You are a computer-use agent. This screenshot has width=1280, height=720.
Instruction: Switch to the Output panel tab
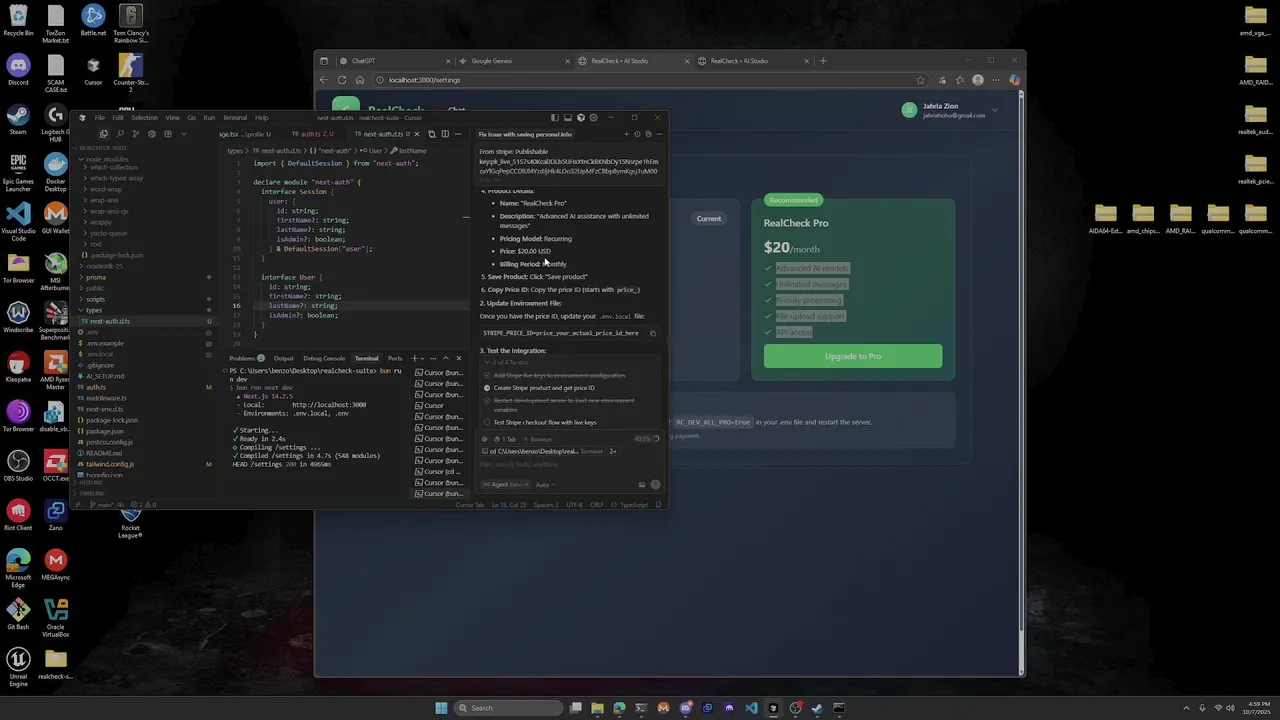tap(284, 358)
